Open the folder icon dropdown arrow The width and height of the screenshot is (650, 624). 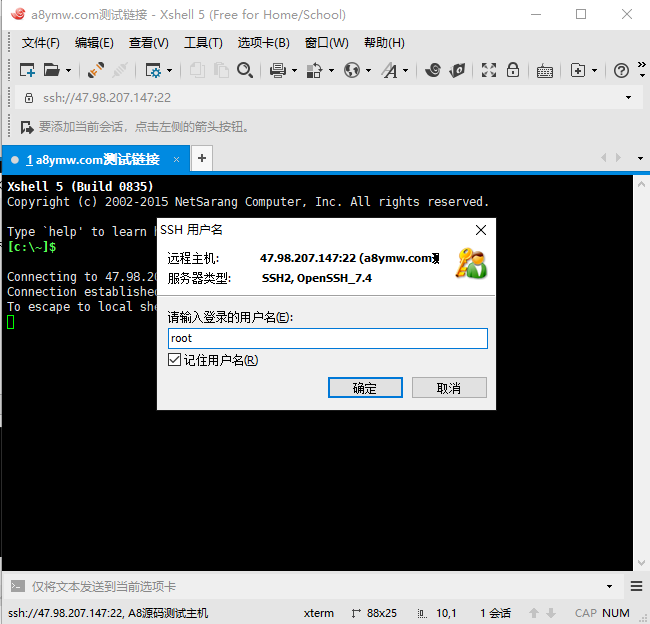coord(68,70)
